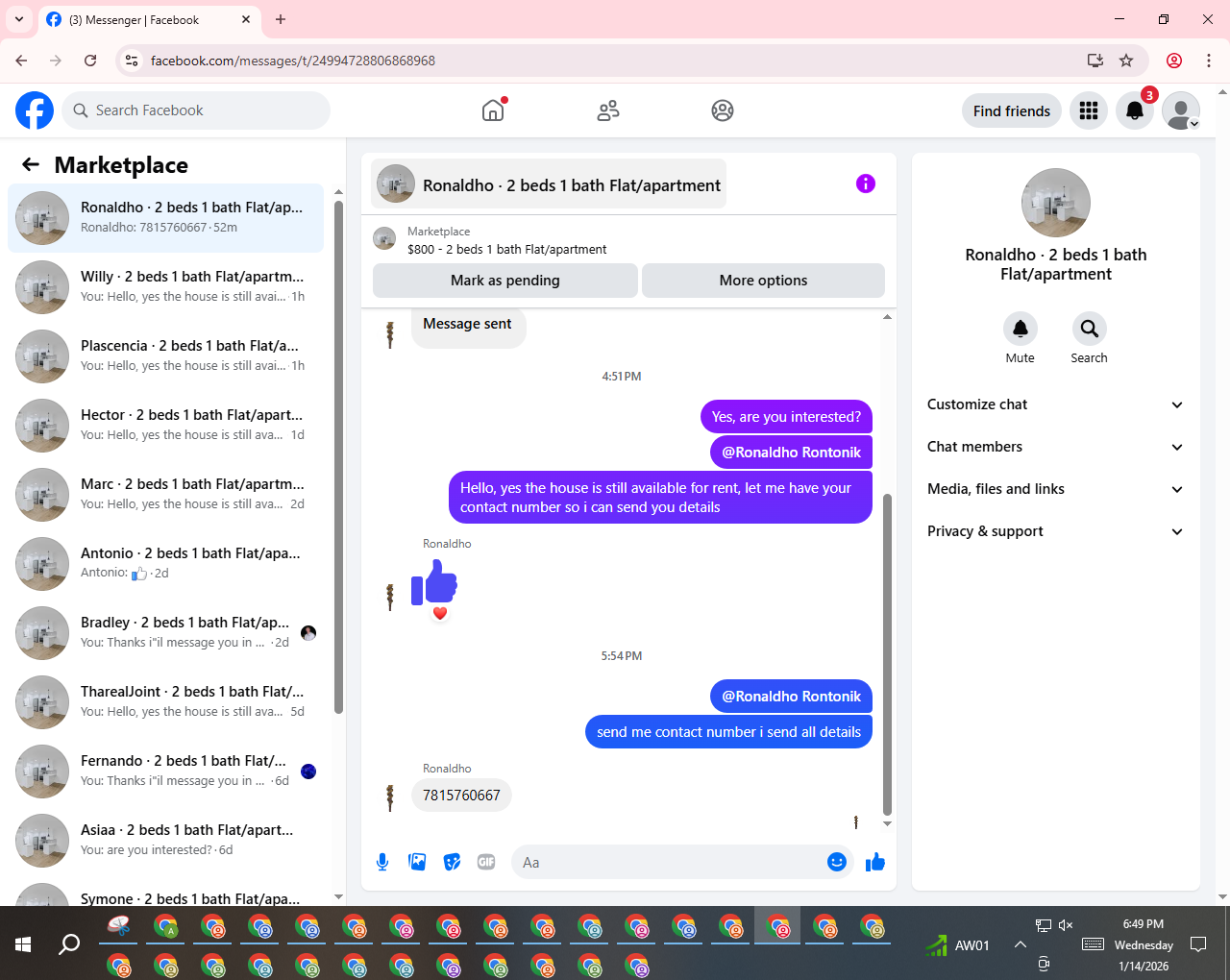
Task: Open Chrome tab search dropdown arrow
Action: coord(19,19)
